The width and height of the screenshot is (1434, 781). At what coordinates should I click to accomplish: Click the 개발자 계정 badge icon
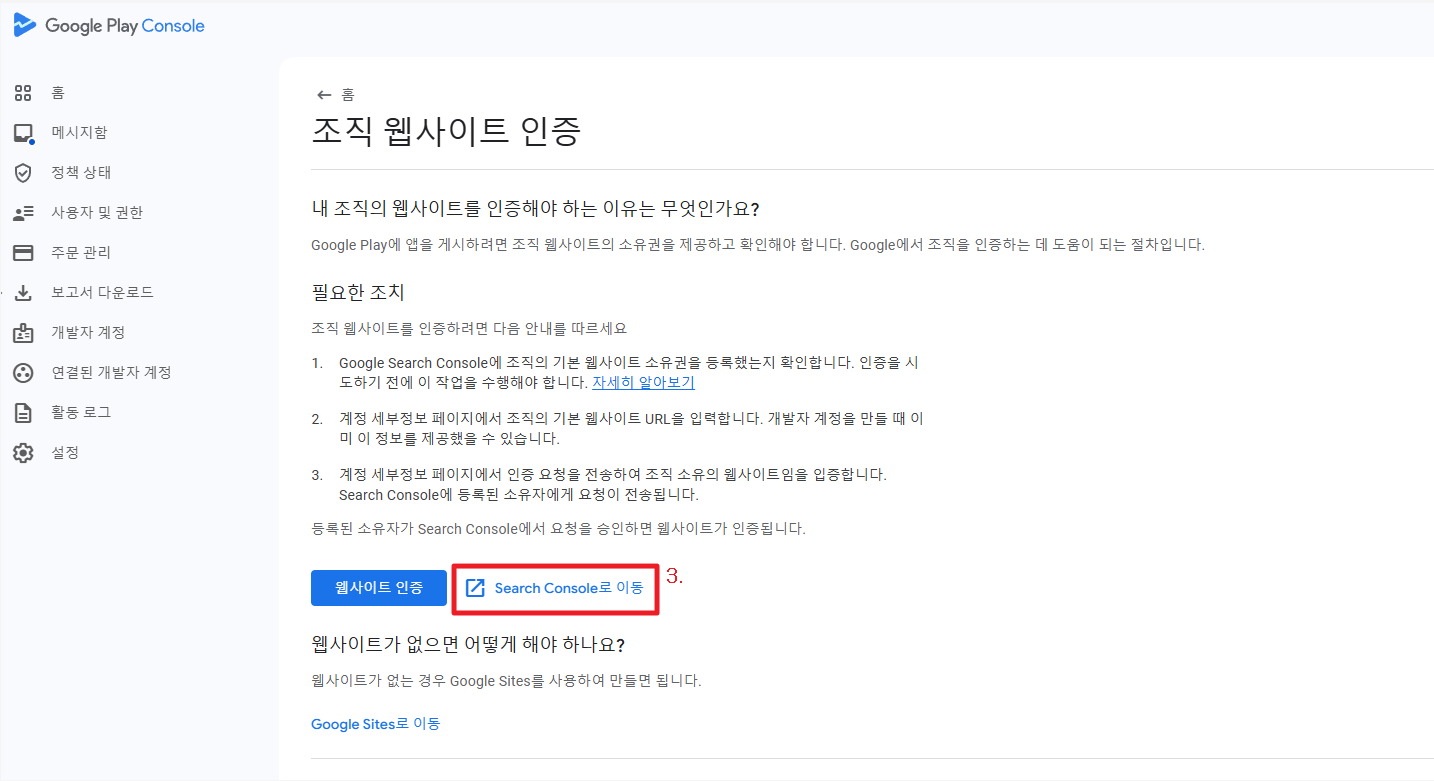coord(23,333)
